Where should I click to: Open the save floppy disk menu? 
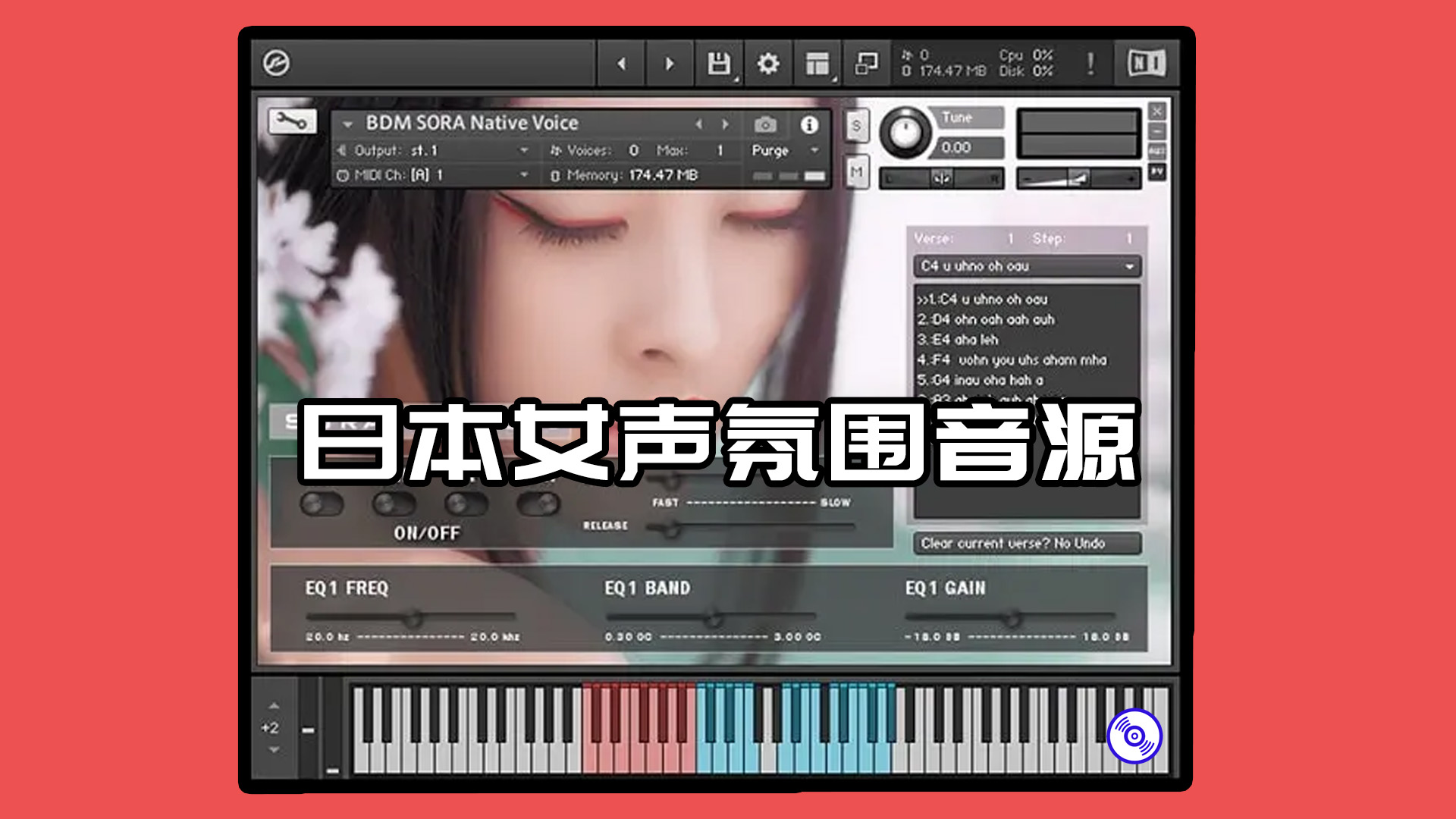[718, 64]
